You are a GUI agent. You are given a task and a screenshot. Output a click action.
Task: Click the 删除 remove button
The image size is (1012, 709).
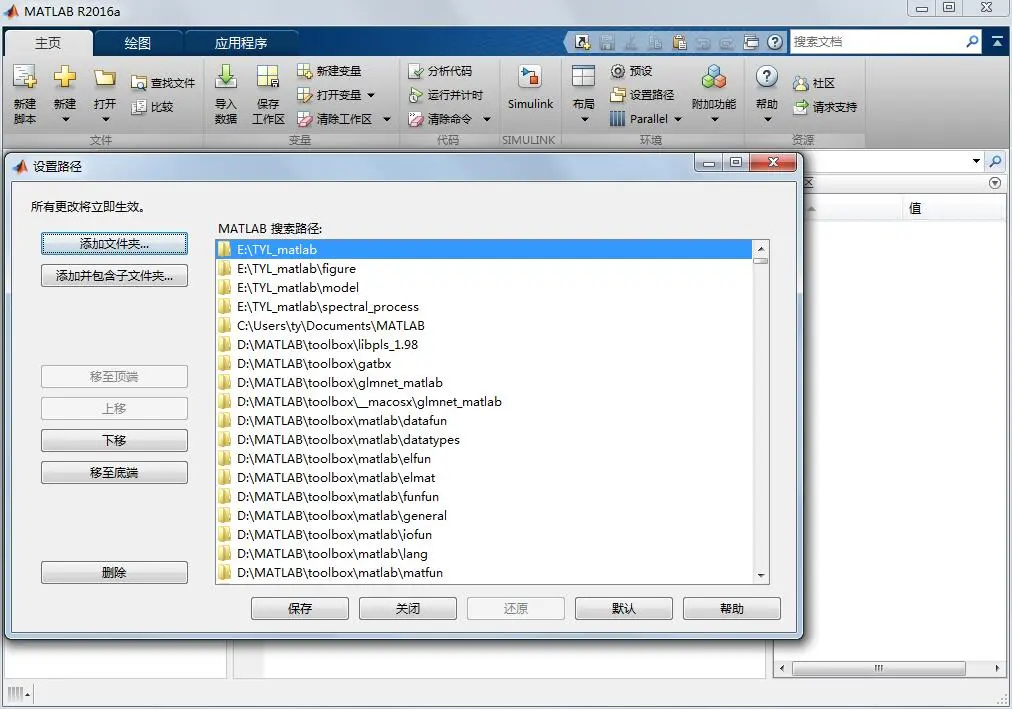(x=114, y=572)
